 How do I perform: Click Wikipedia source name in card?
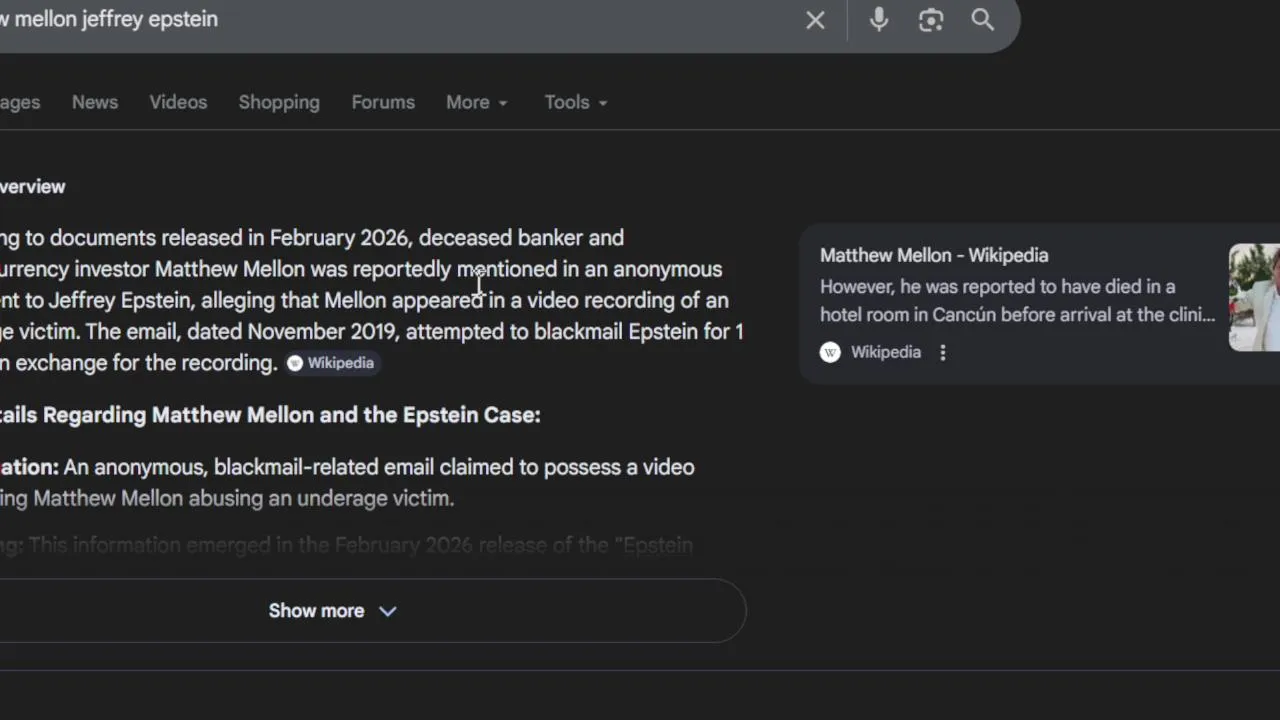(886, 352)
